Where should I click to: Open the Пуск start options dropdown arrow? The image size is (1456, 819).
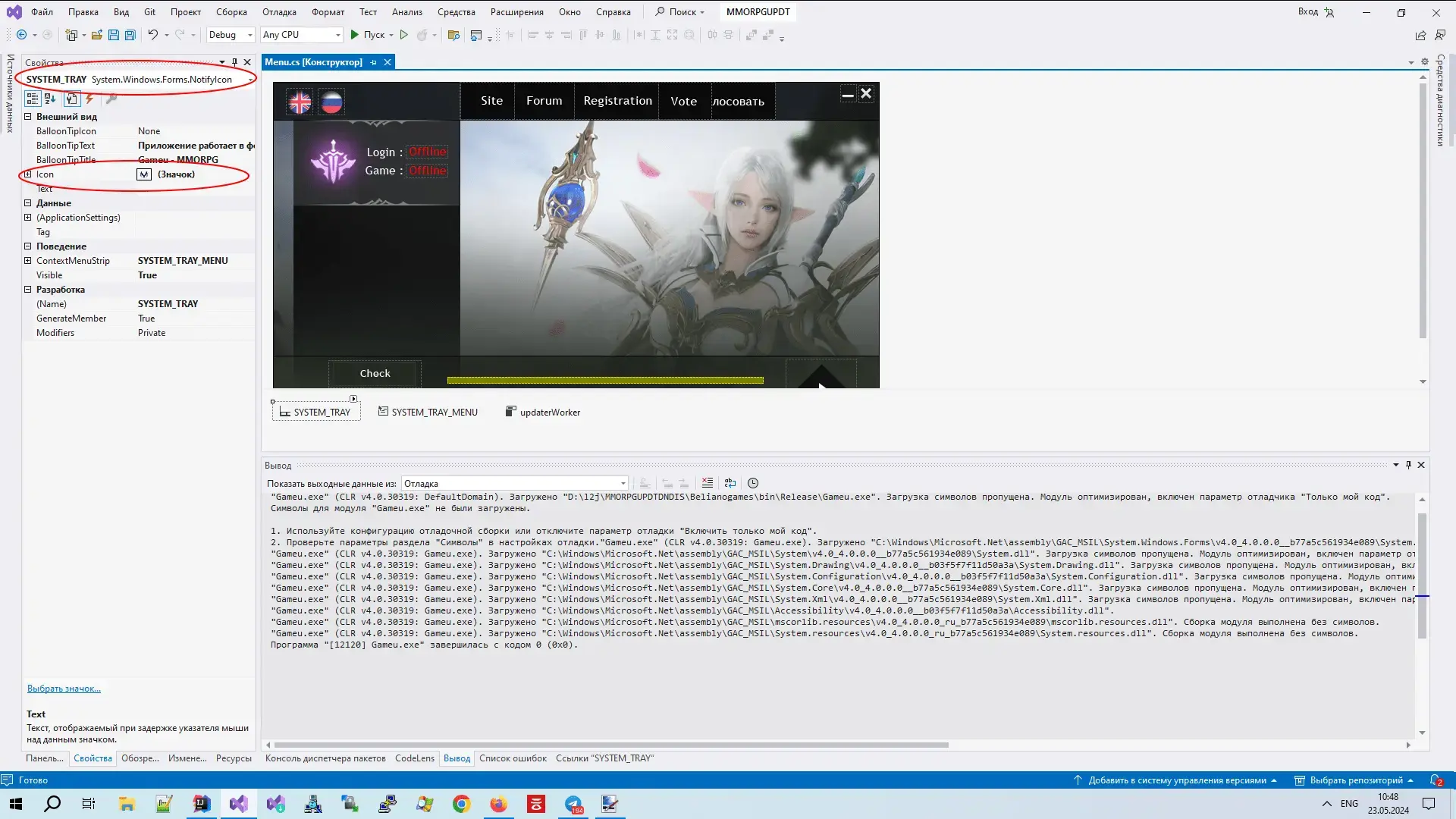click(x=391, y=35)
